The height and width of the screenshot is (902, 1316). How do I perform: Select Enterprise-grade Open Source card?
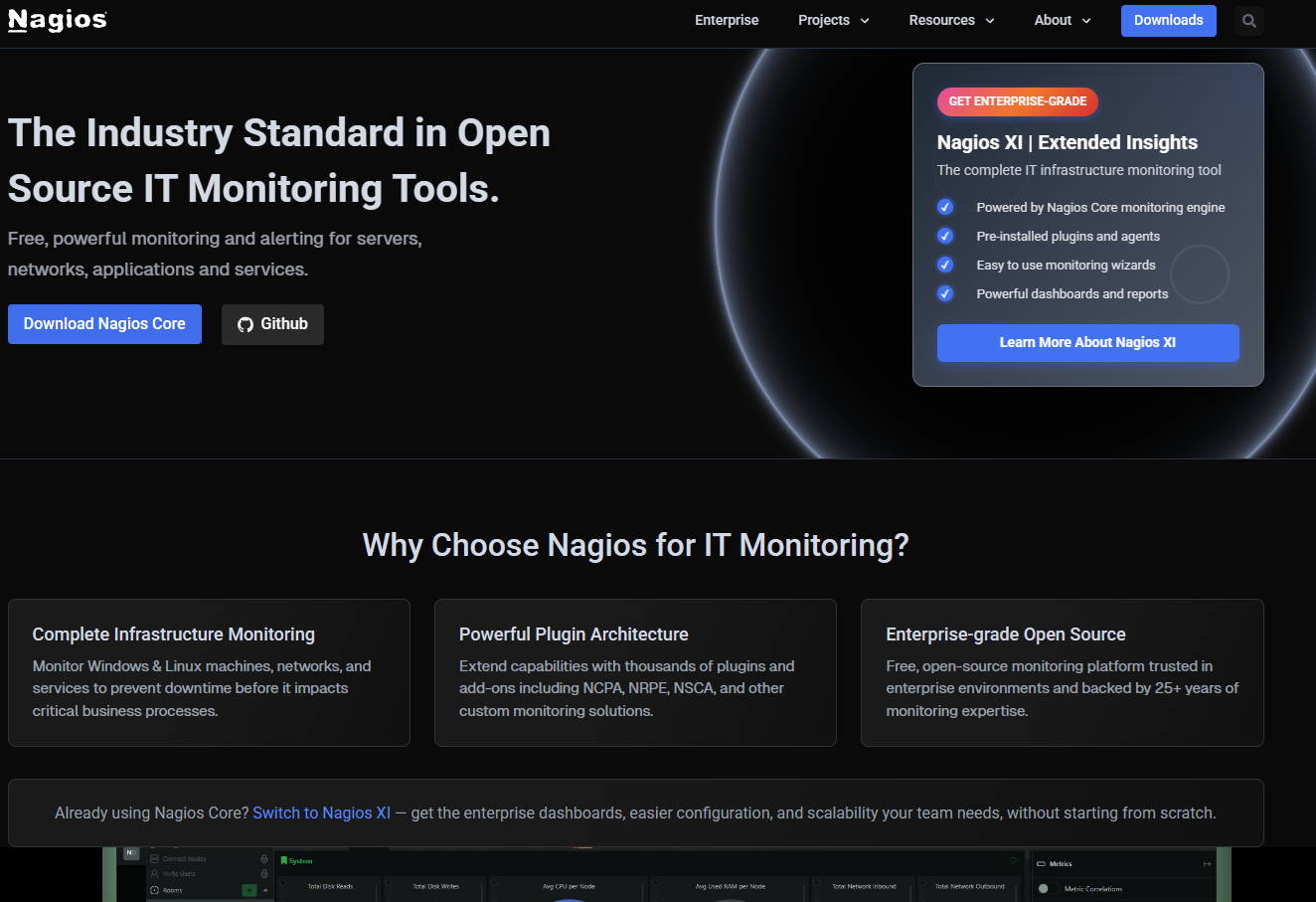[1062, 672]
